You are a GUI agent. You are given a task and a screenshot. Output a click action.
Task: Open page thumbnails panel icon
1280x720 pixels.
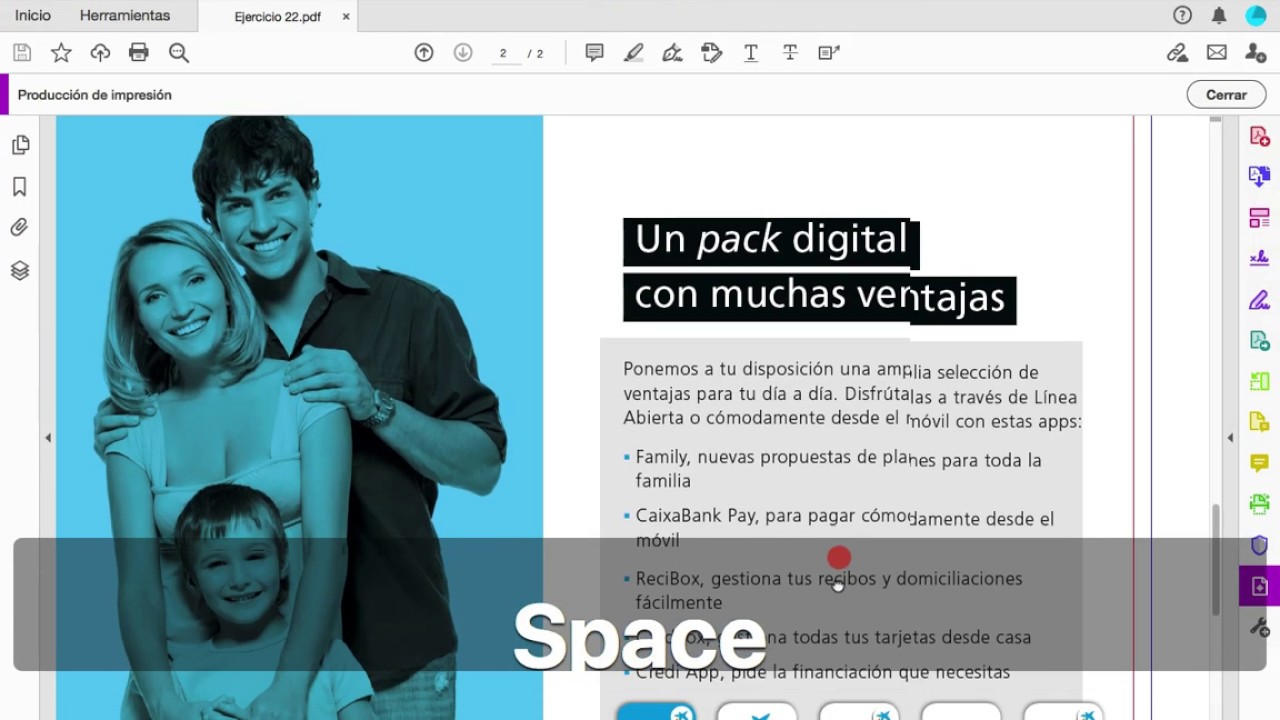[x=20, y=145]
